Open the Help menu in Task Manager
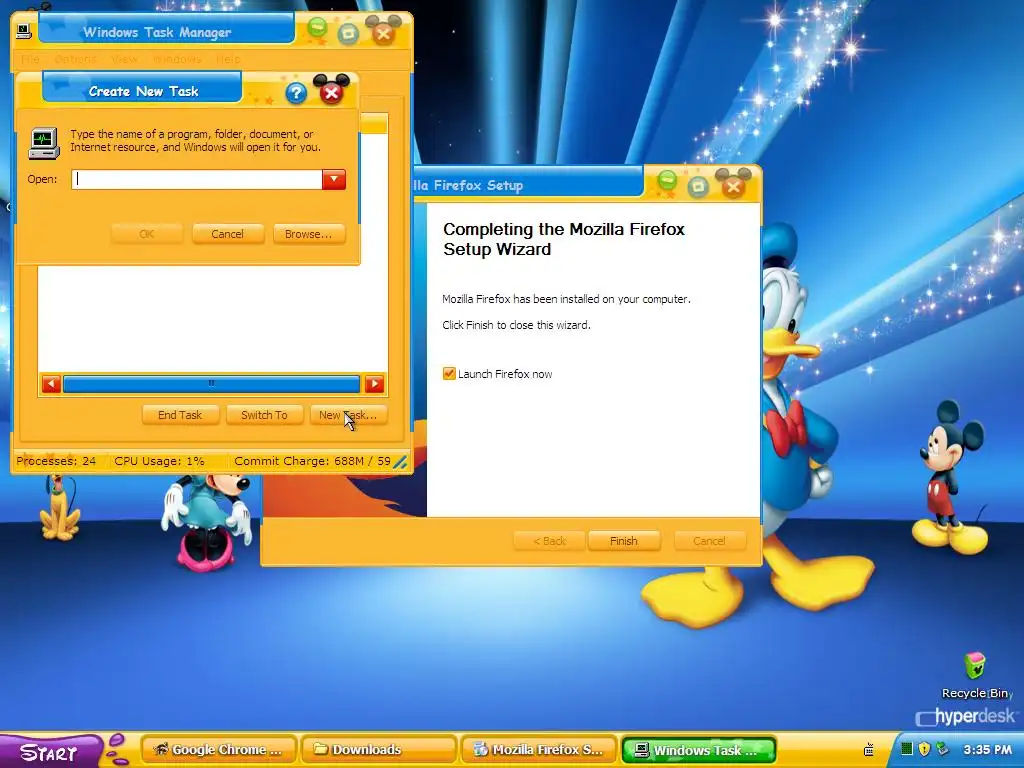The image size is (1024, 768). pos(228,59)
